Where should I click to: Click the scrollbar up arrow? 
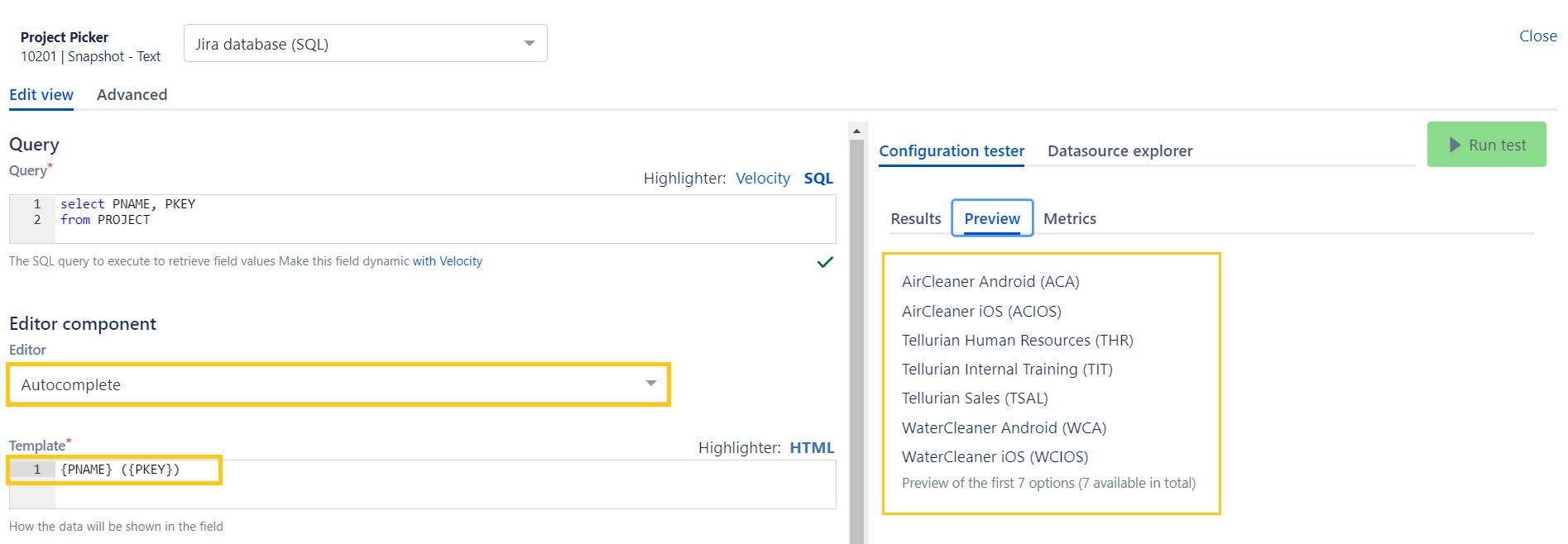(856, 131)
